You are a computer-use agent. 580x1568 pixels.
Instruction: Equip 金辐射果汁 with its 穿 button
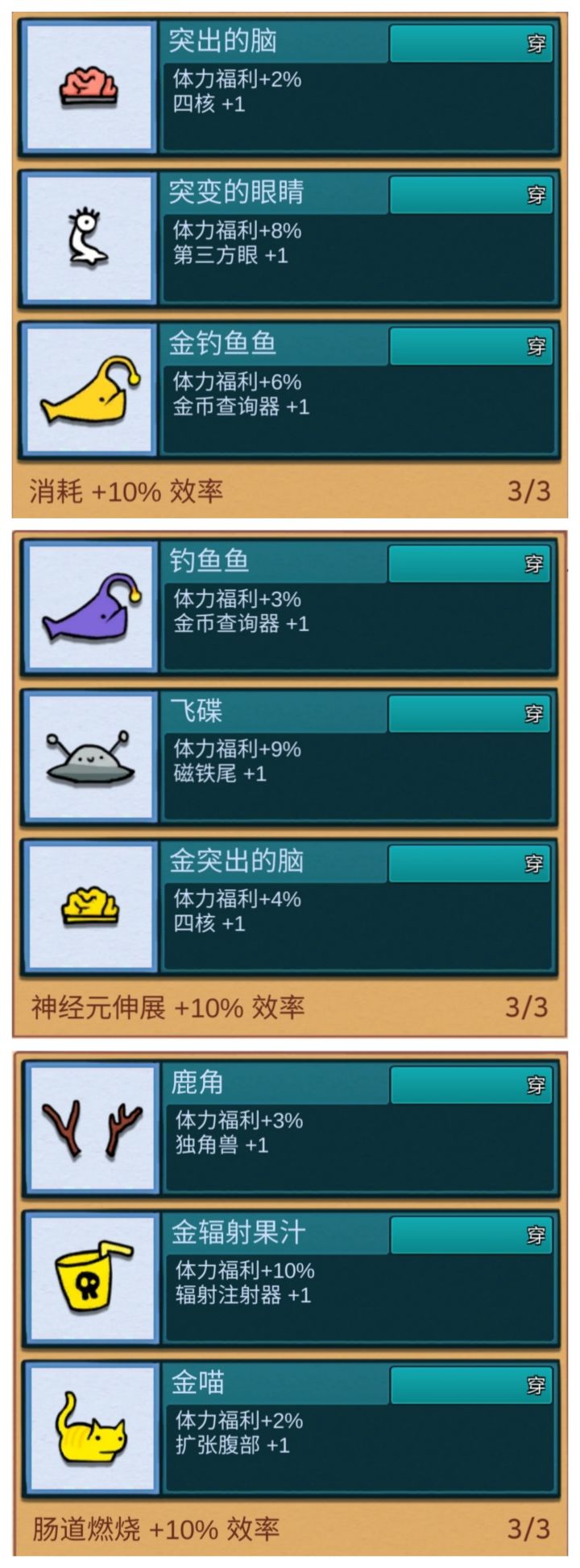tap(472, 1235)
